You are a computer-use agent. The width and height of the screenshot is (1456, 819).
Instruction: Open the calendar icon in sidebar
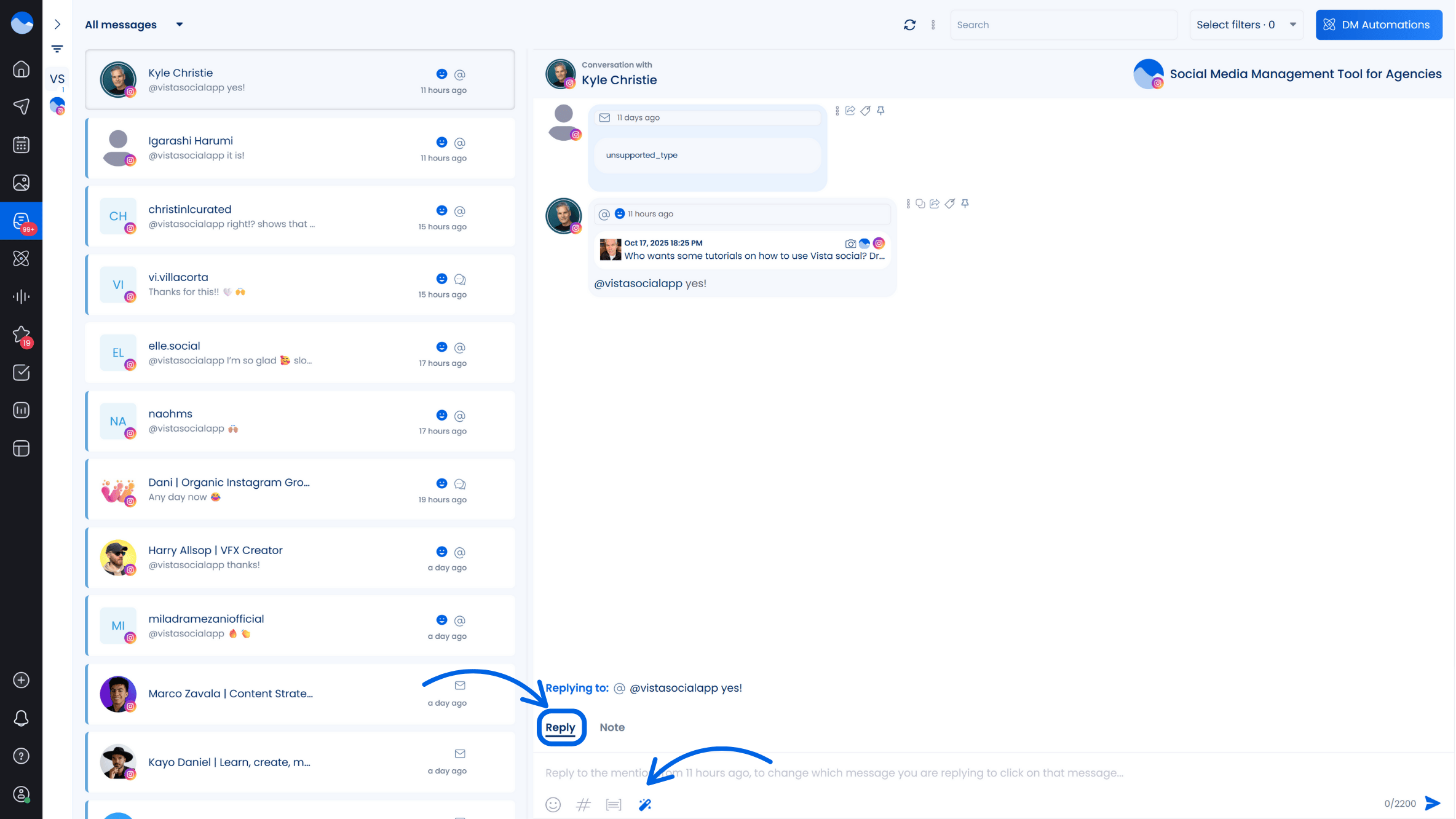(21, 144)
